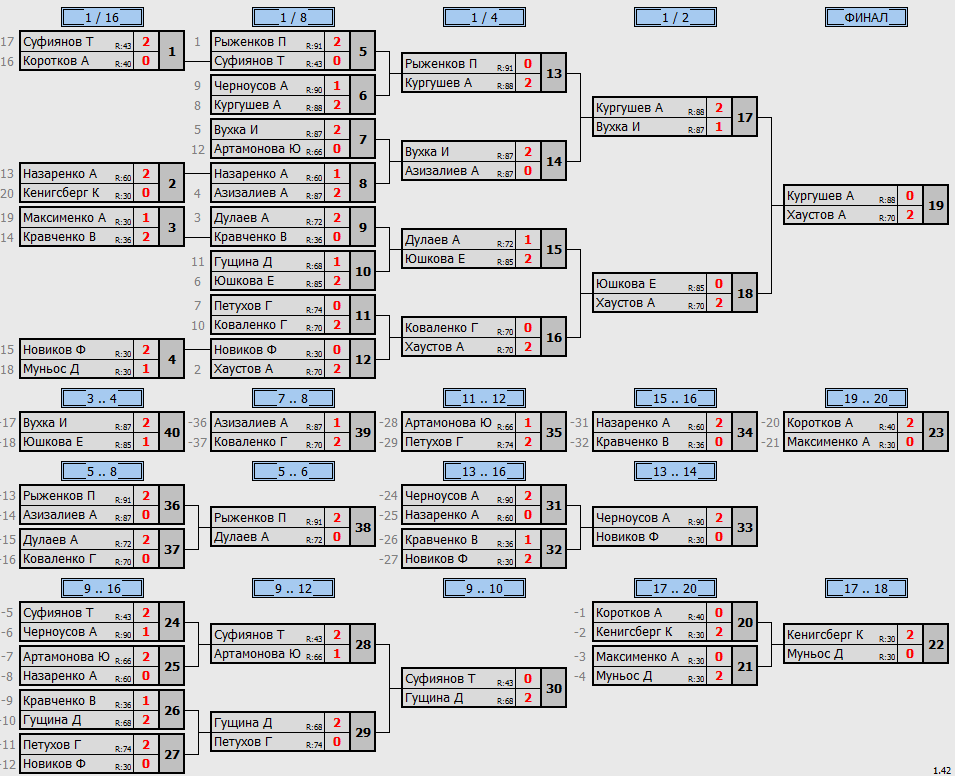The width and height of the screenshot is (955, 776).
Task: Select "Муньос Д" in match 4
Action: pyautogui.click(x=51, y=369)
